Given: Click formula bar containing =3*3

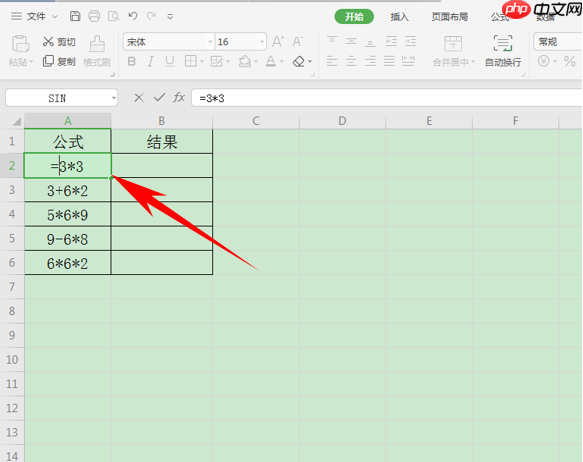Looking at the screenshot, I should (x=387, y=98).
